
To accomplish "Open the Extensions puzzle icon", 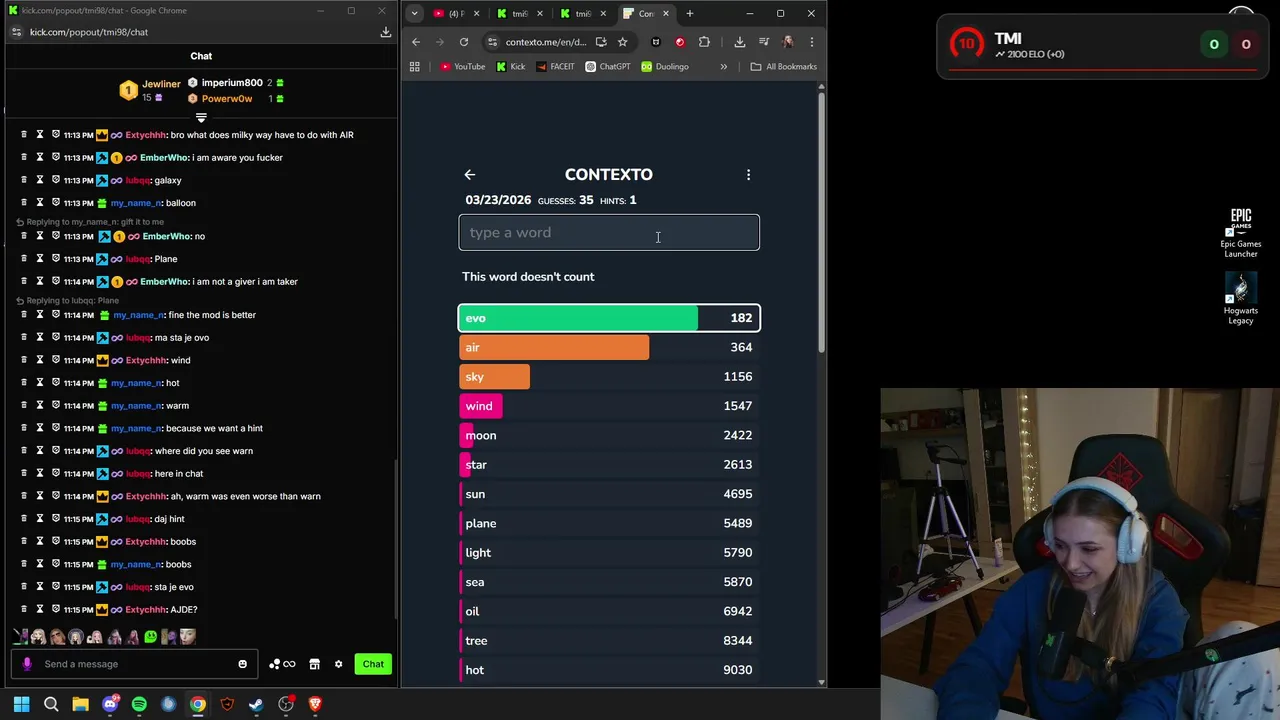I will (704, 42).
